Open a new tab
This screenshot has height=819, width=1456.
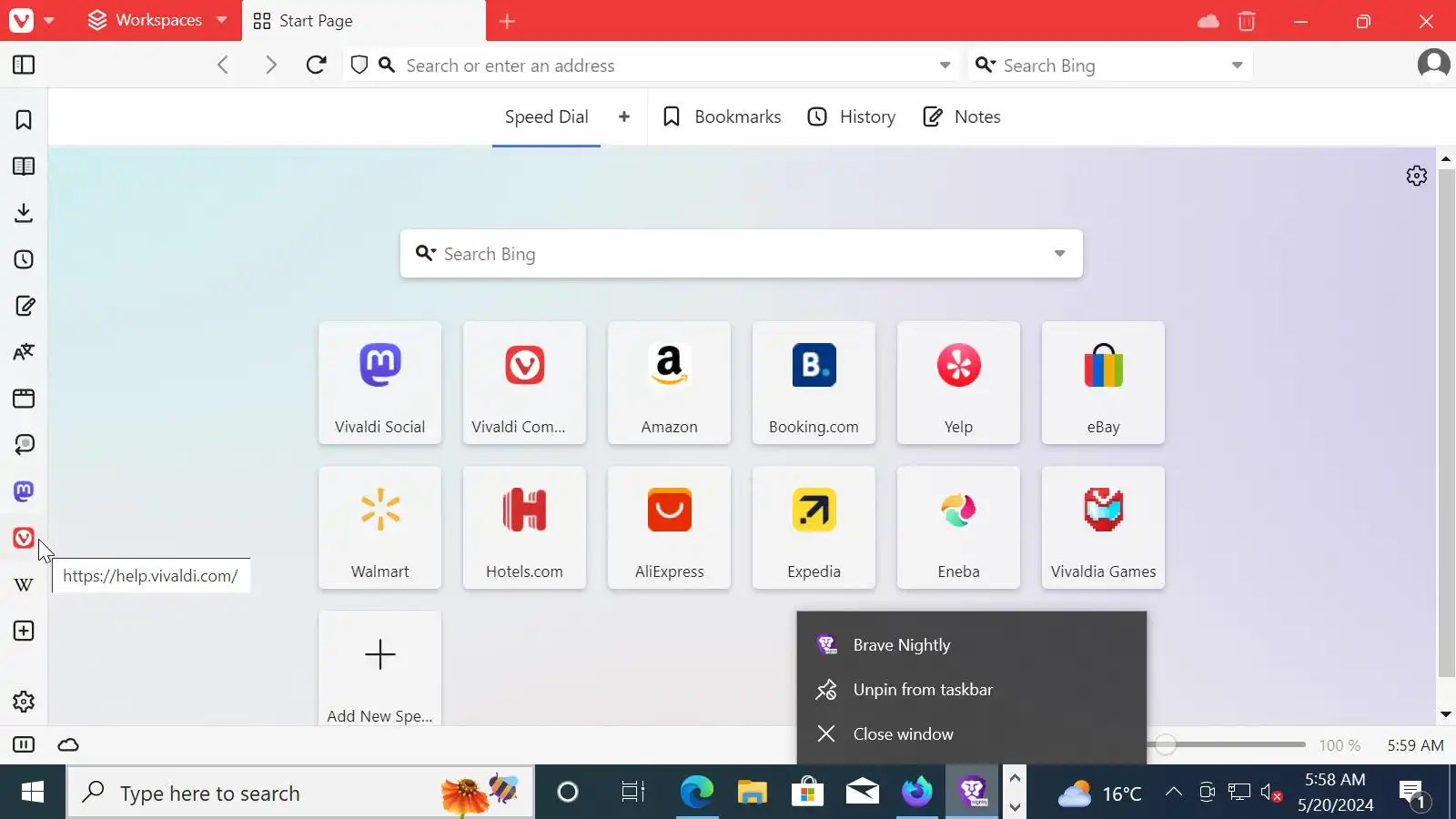point(508,21)
